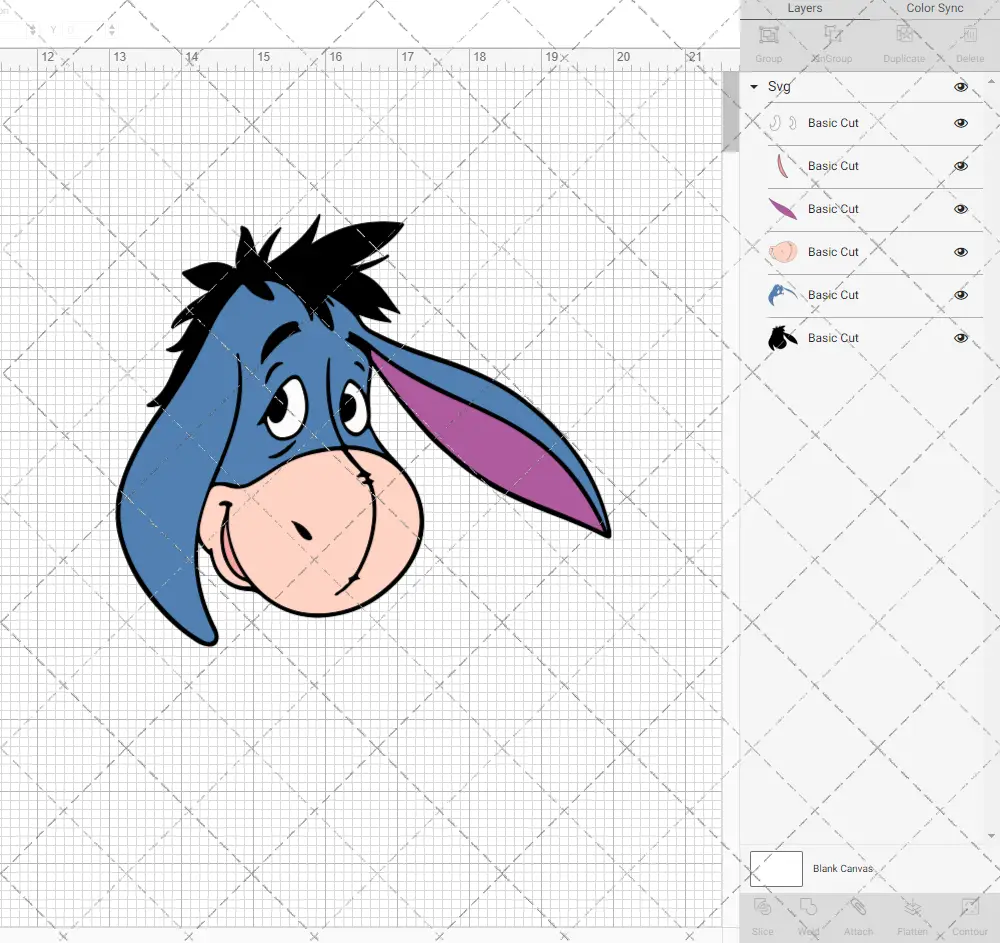Select the peach snout layer thumbnail
This screenshot has width=1000, height=943.
(x=783, y=252)
